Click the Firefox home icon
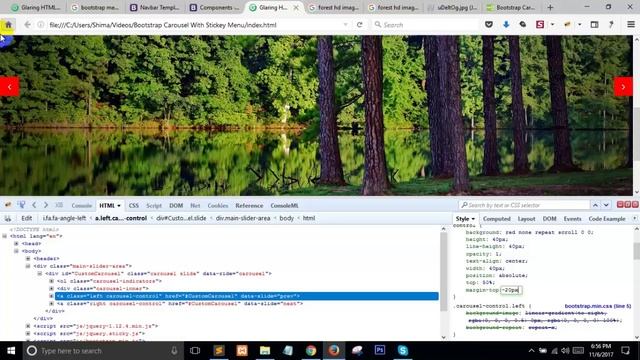This screenshot has width=640, height=360. point(8,24)
